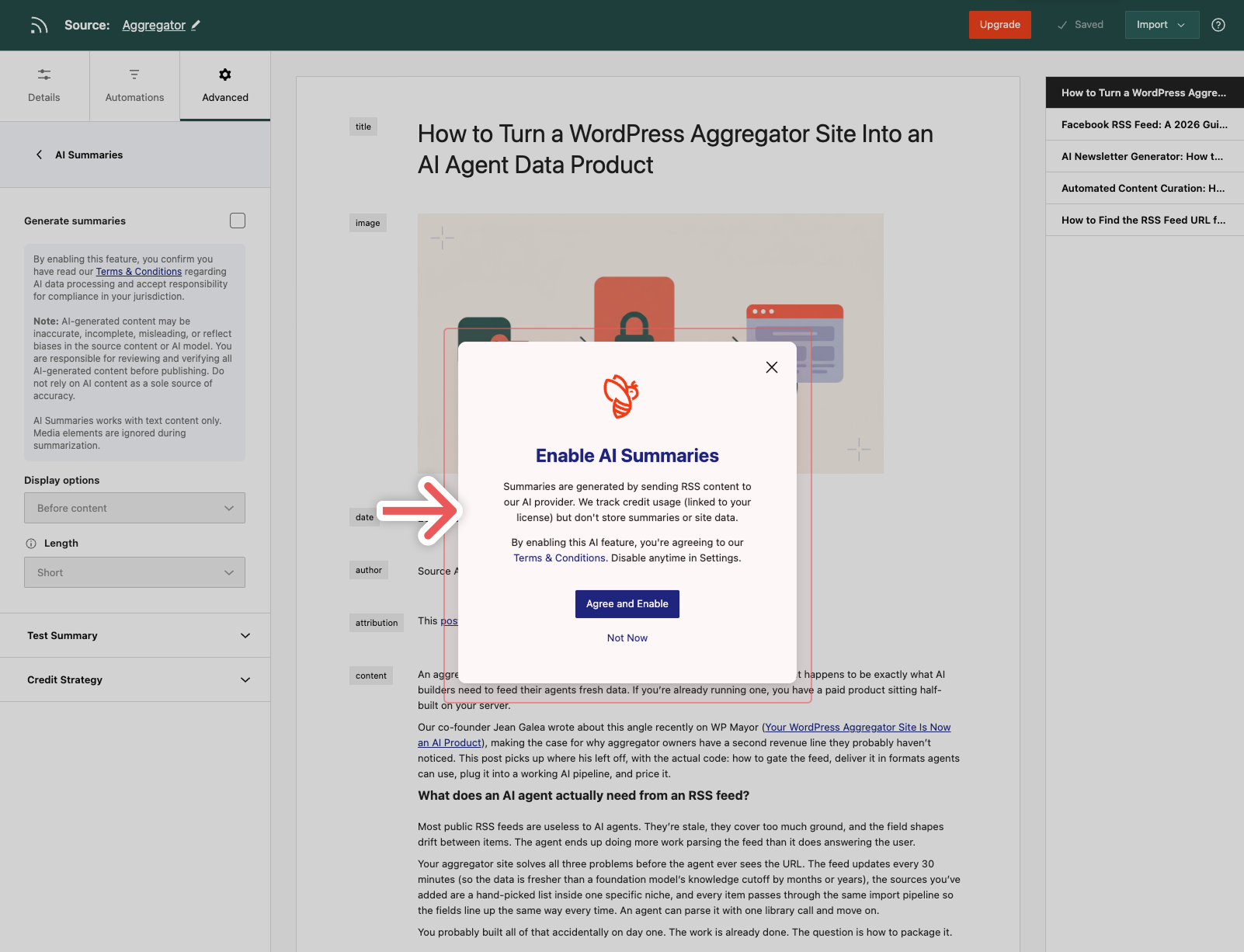Click the Length info icon
This screenshot has width=1244, height=952.
31,544
